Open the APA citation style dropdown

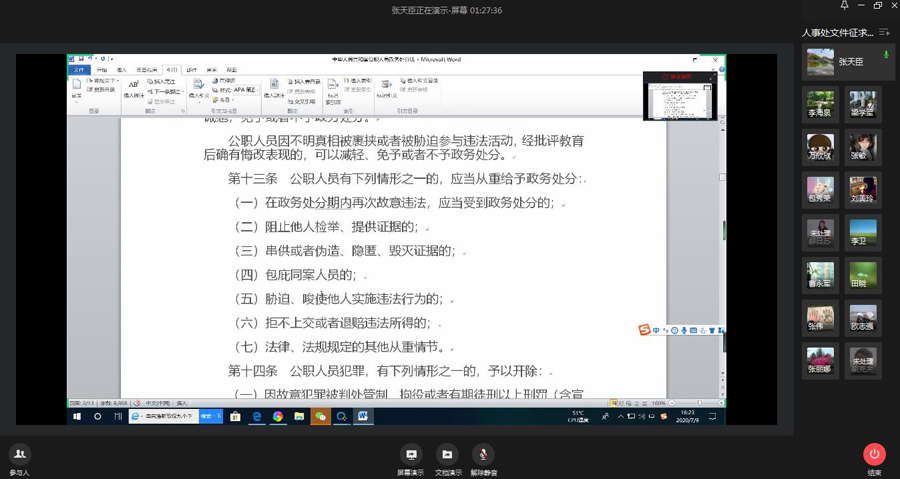[x=246, y=89]
